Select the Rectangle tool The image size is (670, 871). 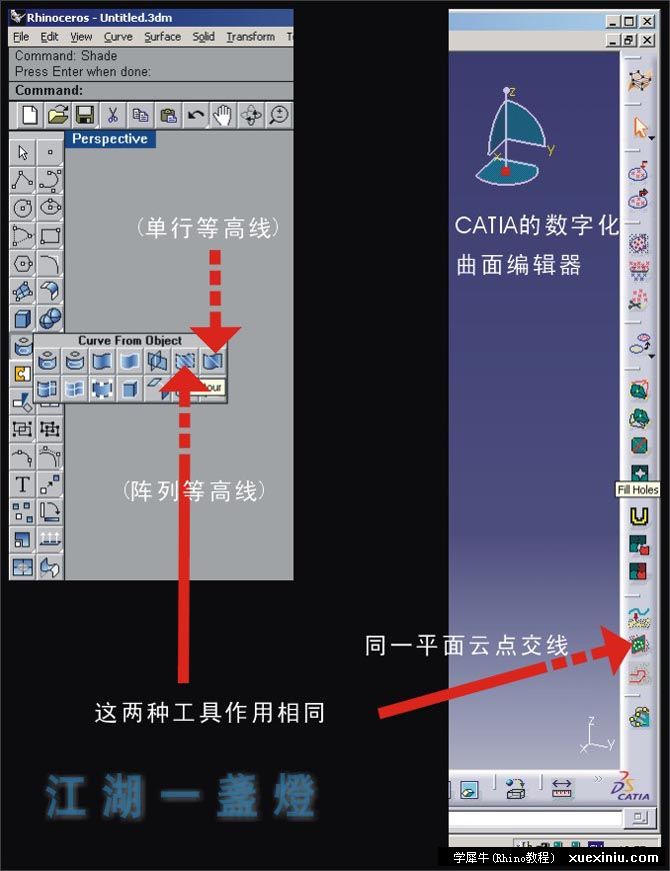(x=50, y=236)
